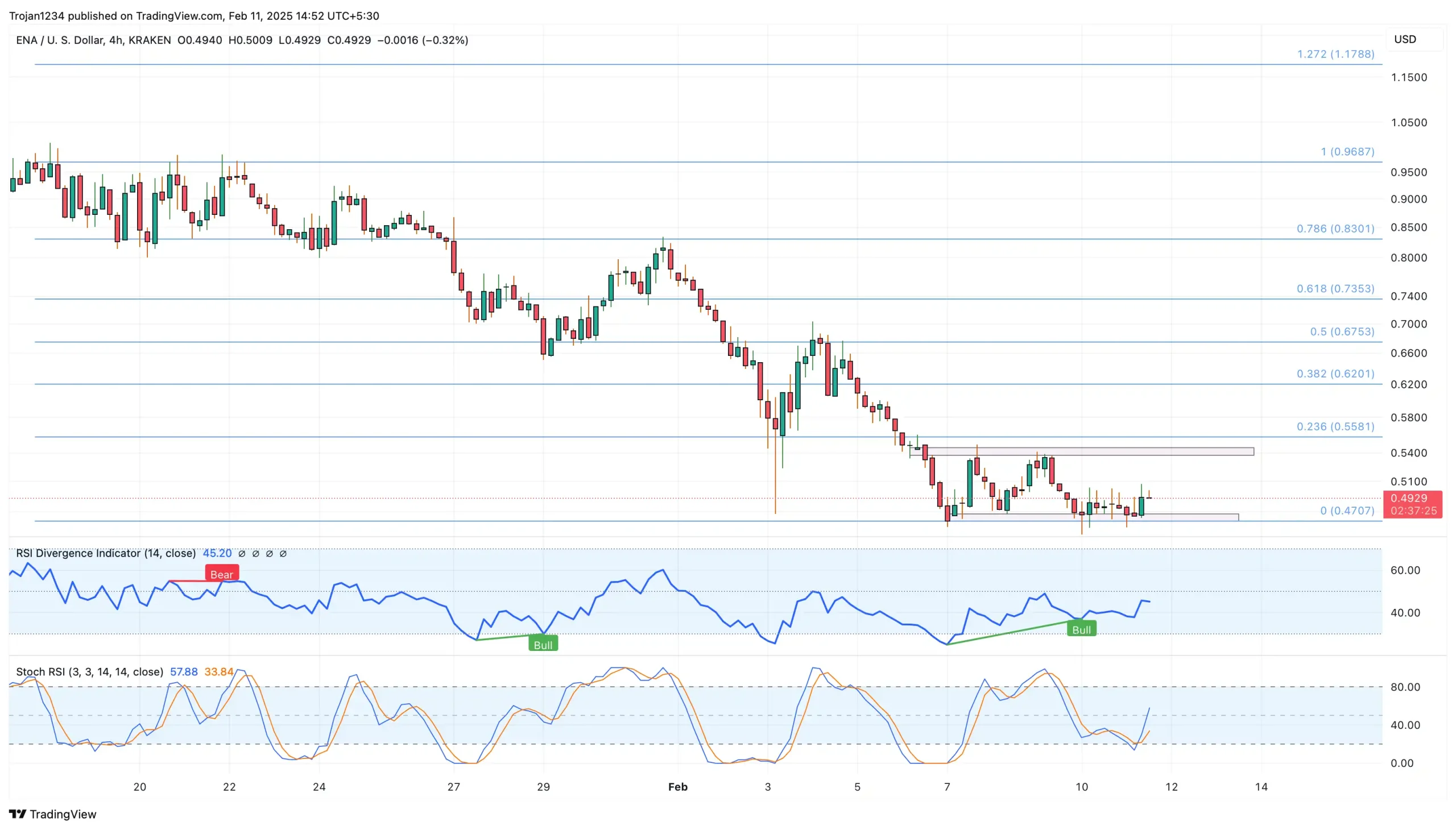This screenshot has height=830, width=1456.
Task: Click the Bull label near Jan 29
Action: pyautogui.click(x=543, y=645)
